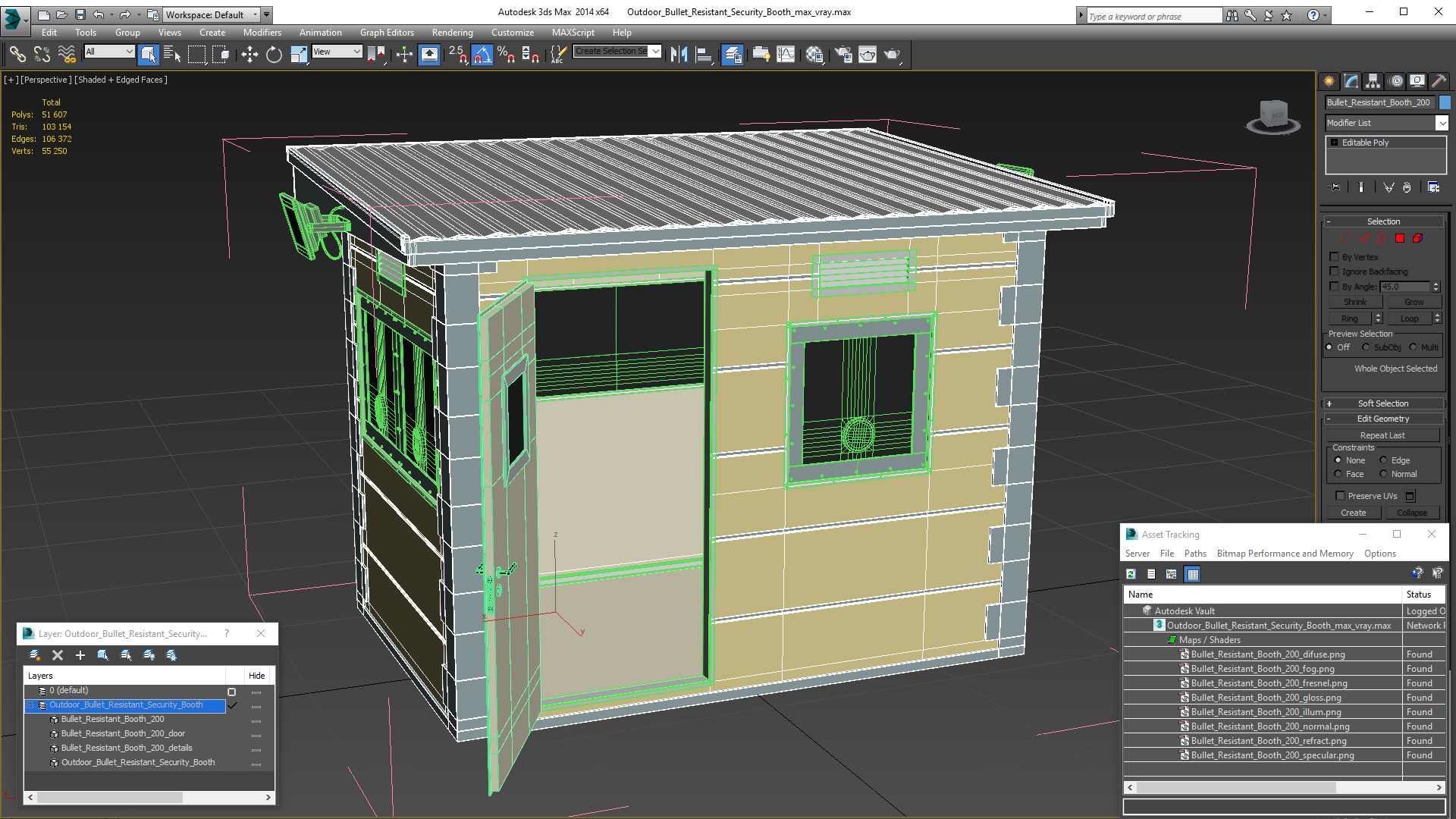Select the Move transform tool
Image resolution: width=1456 pixels, height=819 pixels.
point(249,55)
